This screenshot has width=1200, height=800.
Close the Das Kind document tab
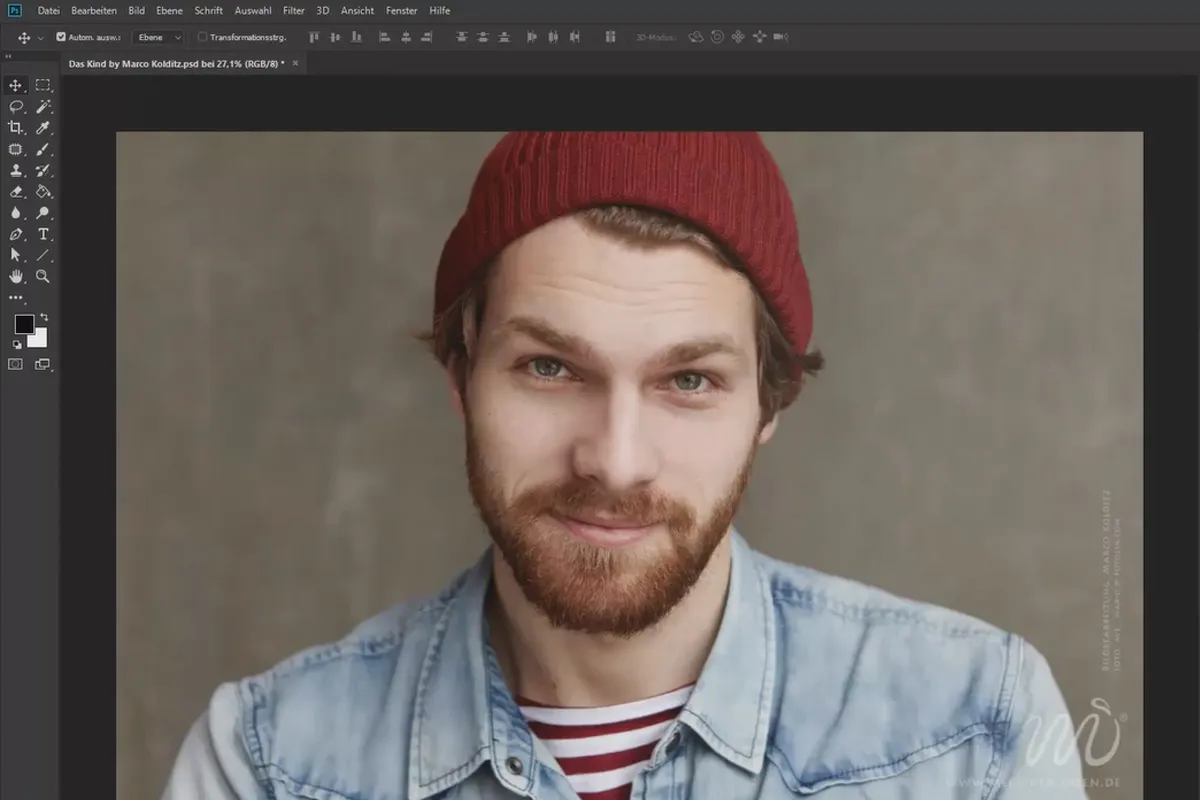[x=295, y=63]
